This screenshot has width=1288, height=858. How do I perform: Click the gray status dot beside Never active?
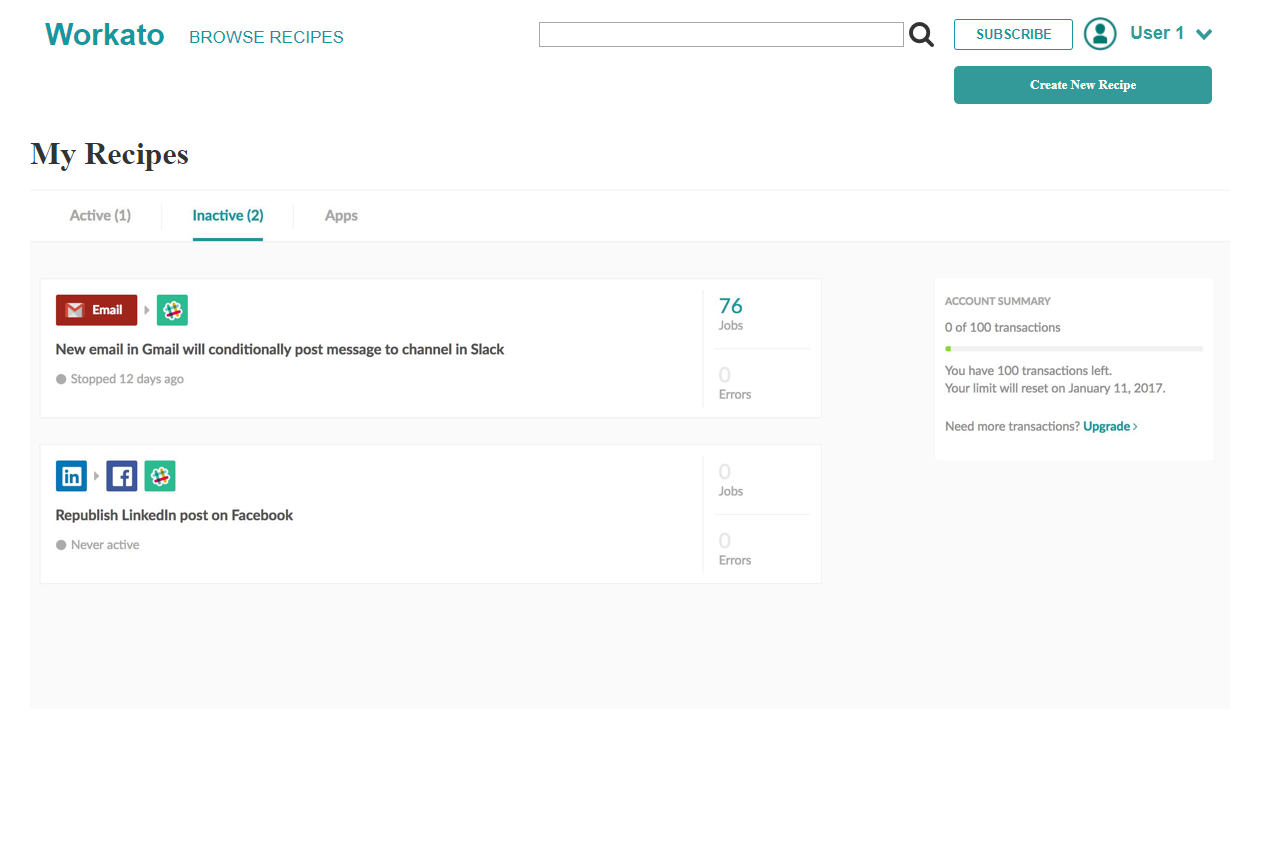click(x=61, y=545)
